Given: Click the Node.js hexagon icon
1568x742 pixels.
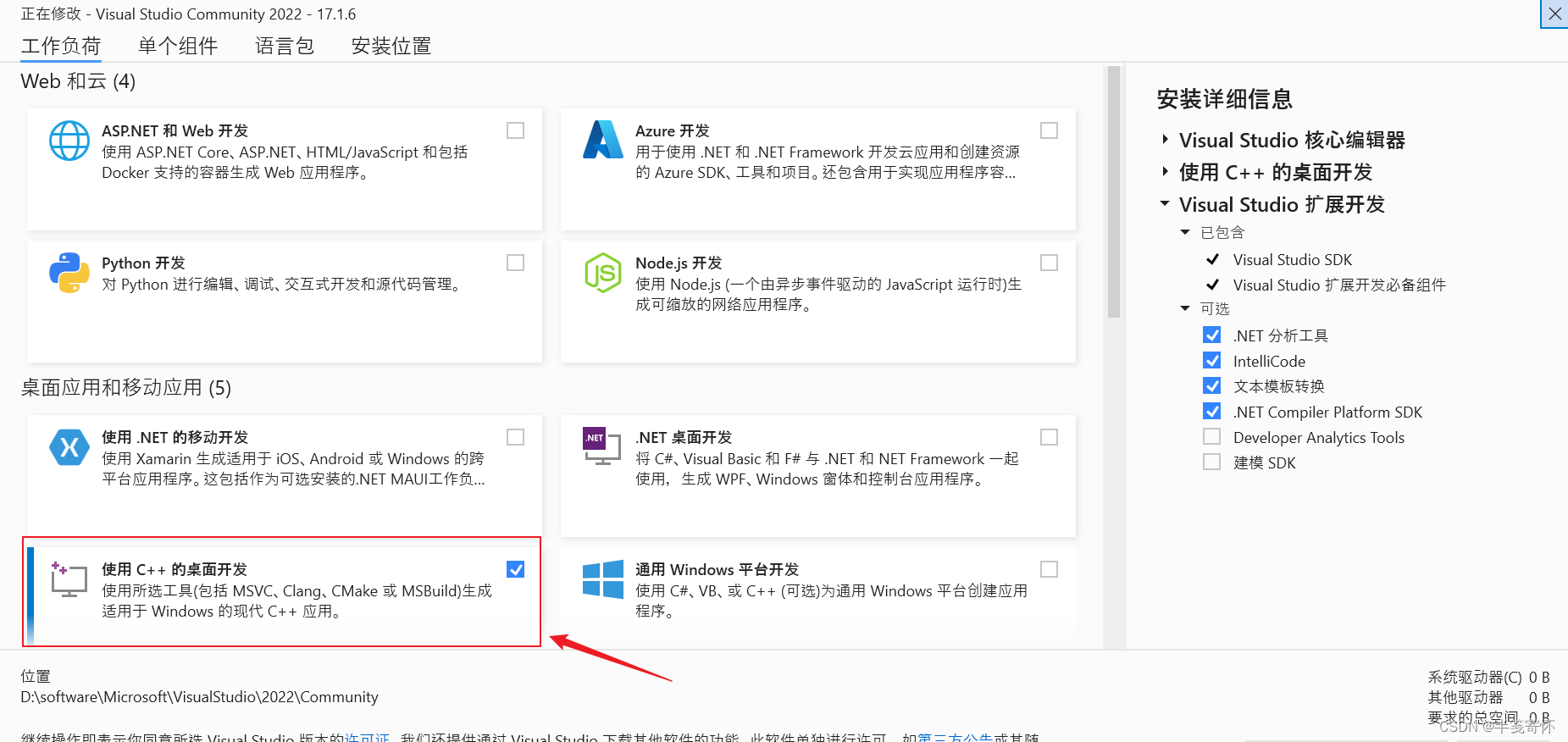Looking at the screenshot, I should tap(603, 273).
